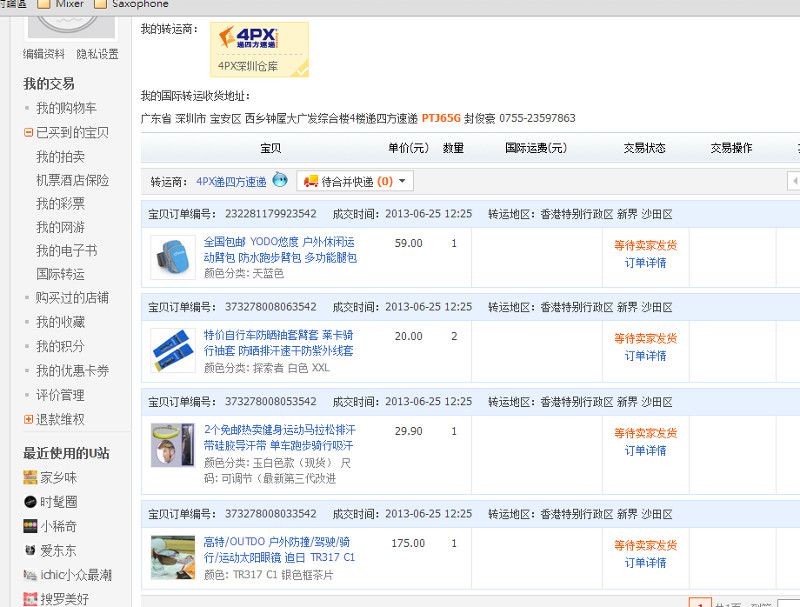Click the 时髦圈 black round icon
This screenshot has height=607, width=800.
[x=31, y=501]
